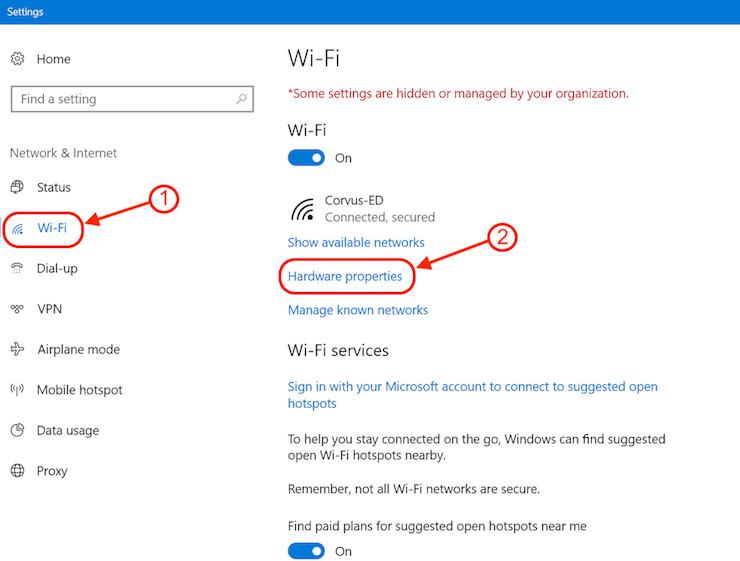Click the Wi-Fi services heading
Viewport: 740px width, 561px height.
click(338, 350)
